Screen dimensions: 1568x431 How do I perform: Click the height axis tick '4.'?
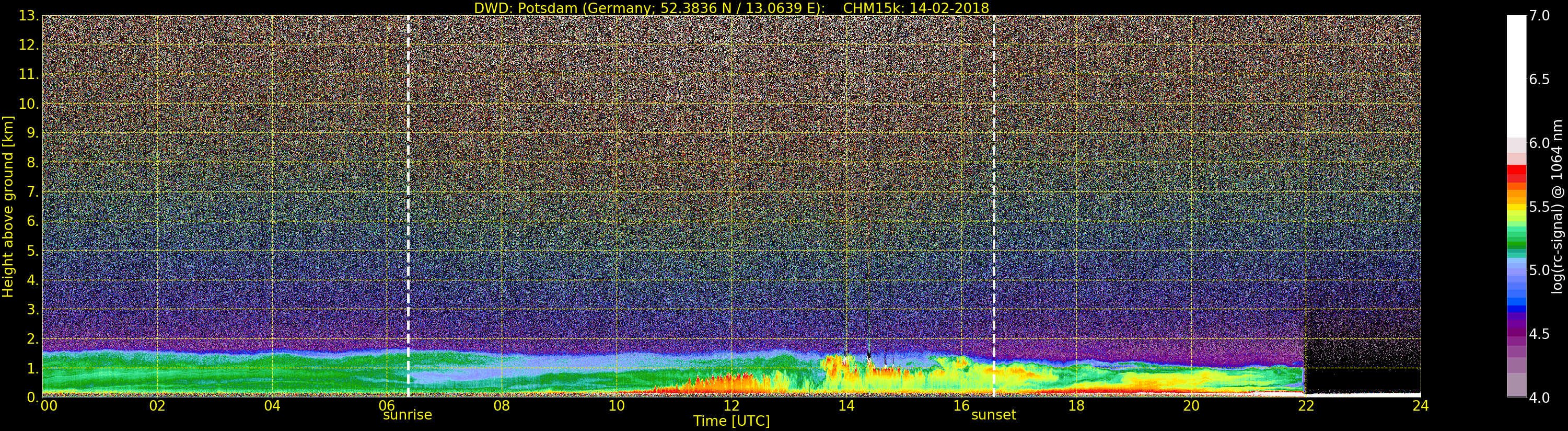coord(33,280)
